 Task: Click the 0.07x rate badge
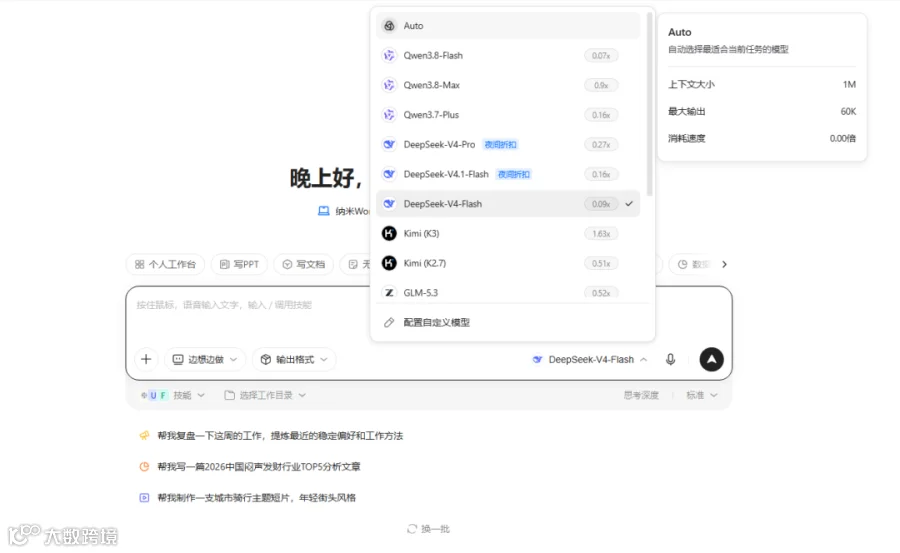[x=601, y=56]
